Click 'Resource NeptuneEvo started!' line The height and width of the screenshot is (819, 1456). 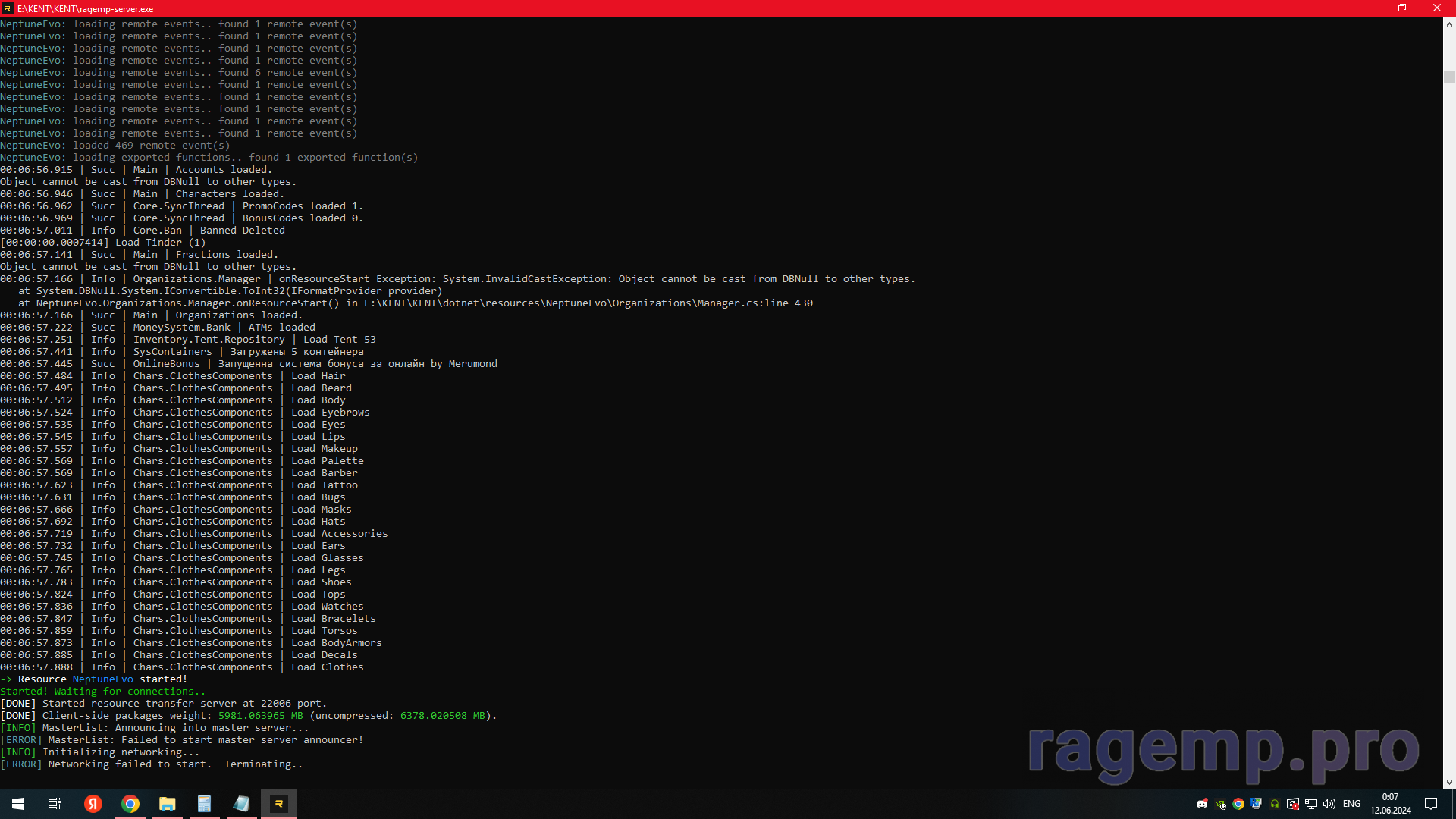click(x=94, y=679)
